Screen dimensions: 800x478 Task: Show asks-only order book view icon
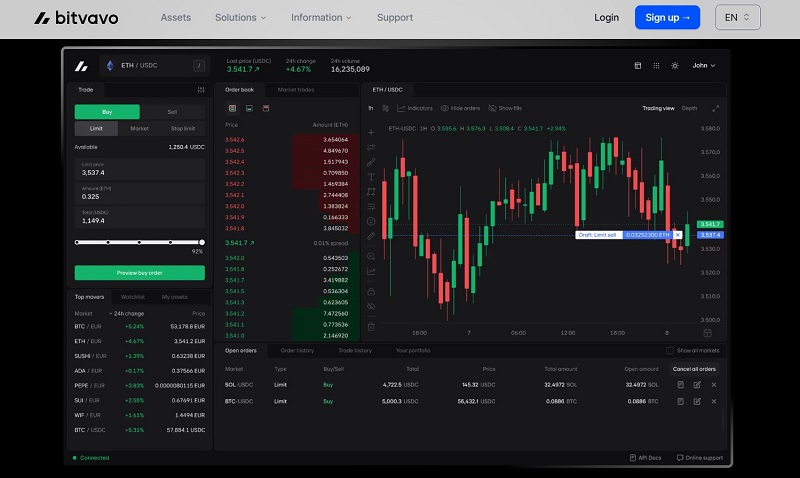[266, 108]
